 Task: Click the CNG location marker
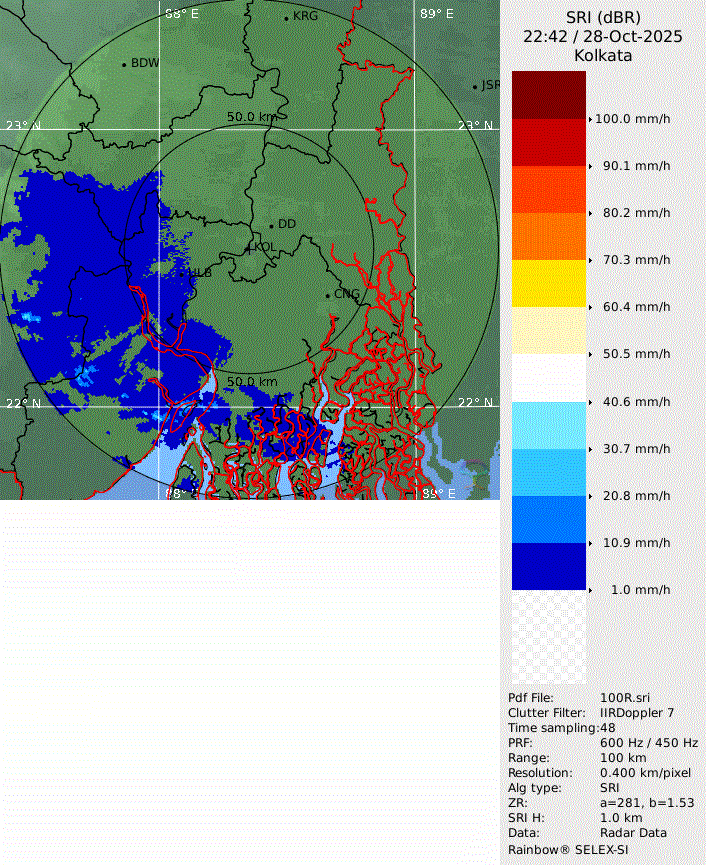point(328,294)
